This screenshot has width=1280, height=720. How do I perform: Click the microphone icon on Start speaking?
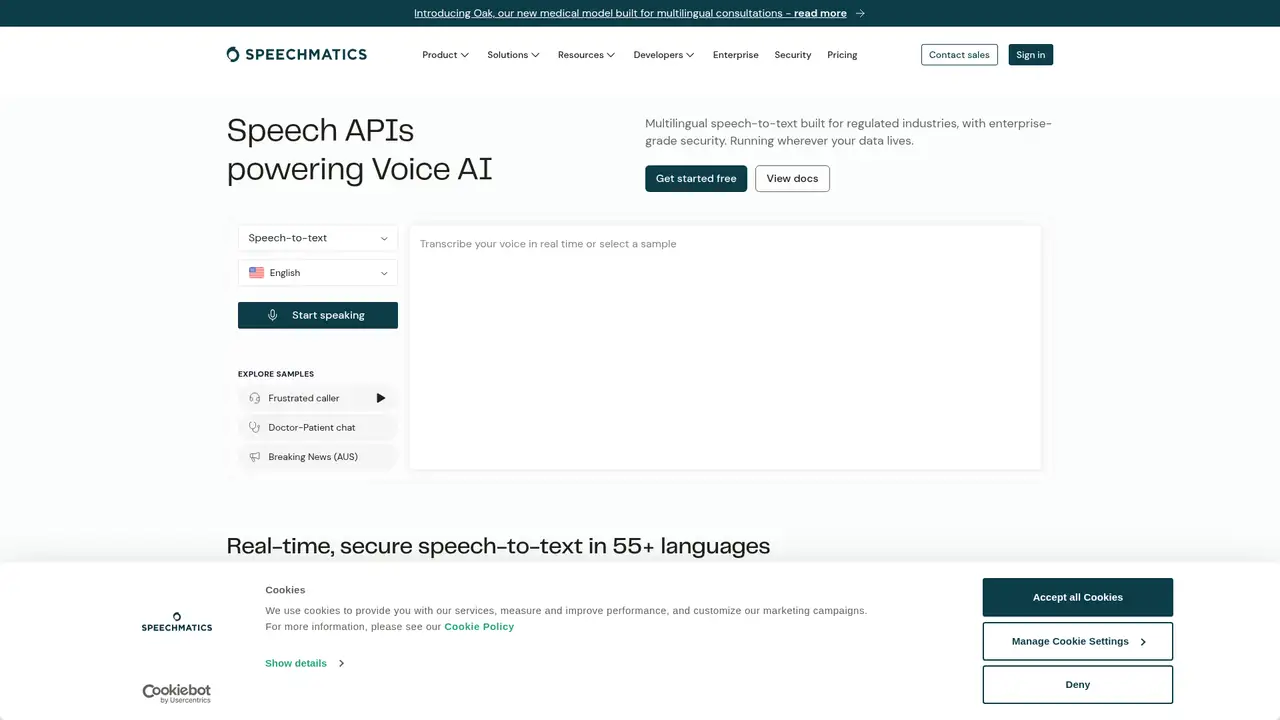point(272,315)
